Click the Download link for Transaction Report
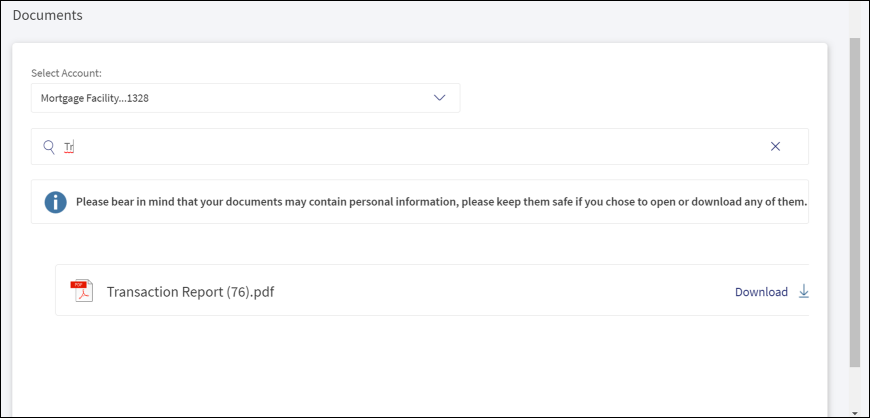This screenshot has width=870, height=418. click(x=761, y=292)
